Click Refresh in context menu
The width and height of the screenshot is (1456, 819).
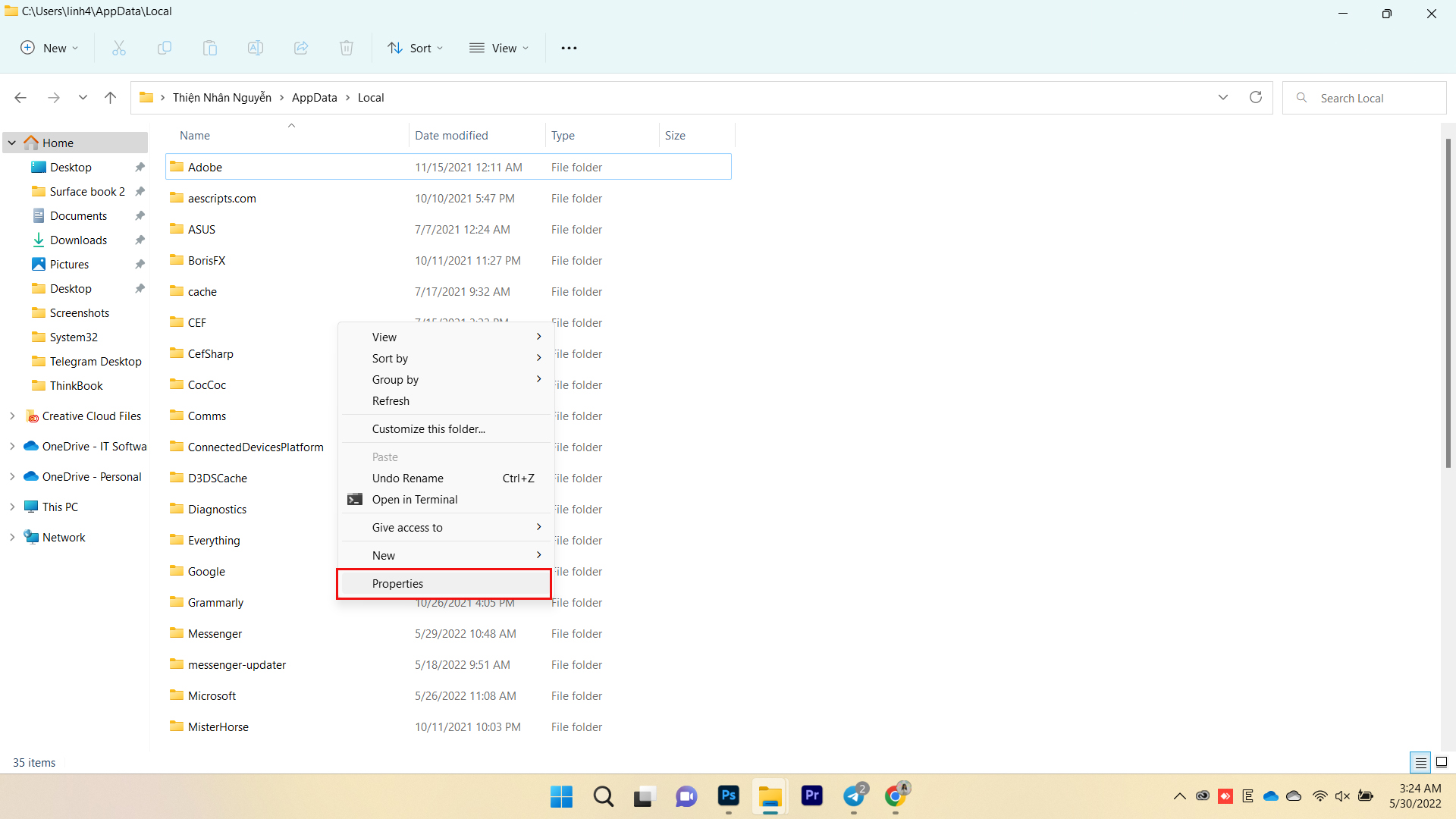446,400
